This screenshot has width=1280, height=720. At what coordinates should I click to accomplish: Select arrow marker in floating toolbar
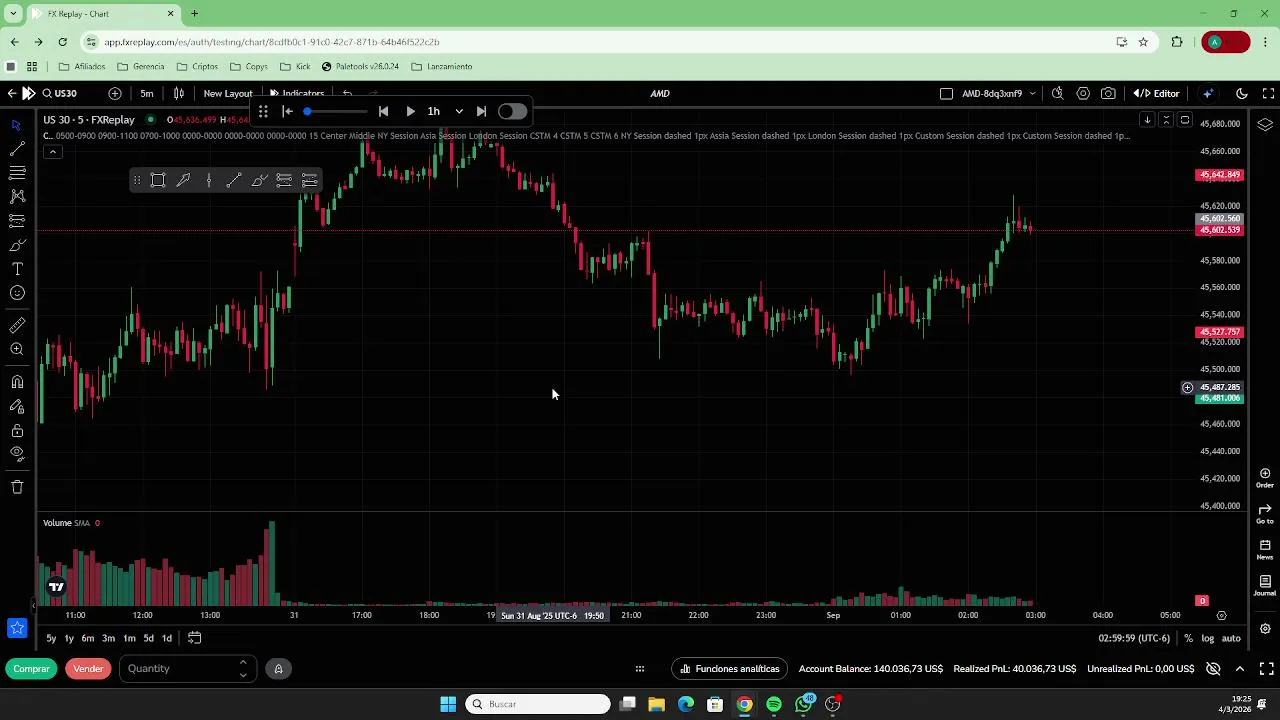[x=183, y=180]
